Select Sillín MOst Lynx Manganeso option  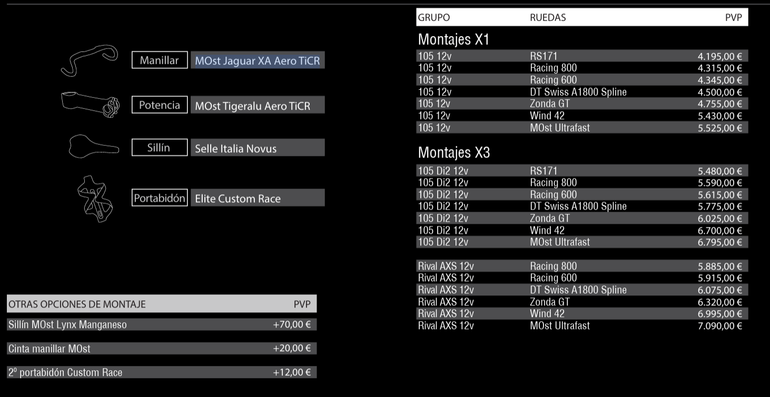coord(67,324)
